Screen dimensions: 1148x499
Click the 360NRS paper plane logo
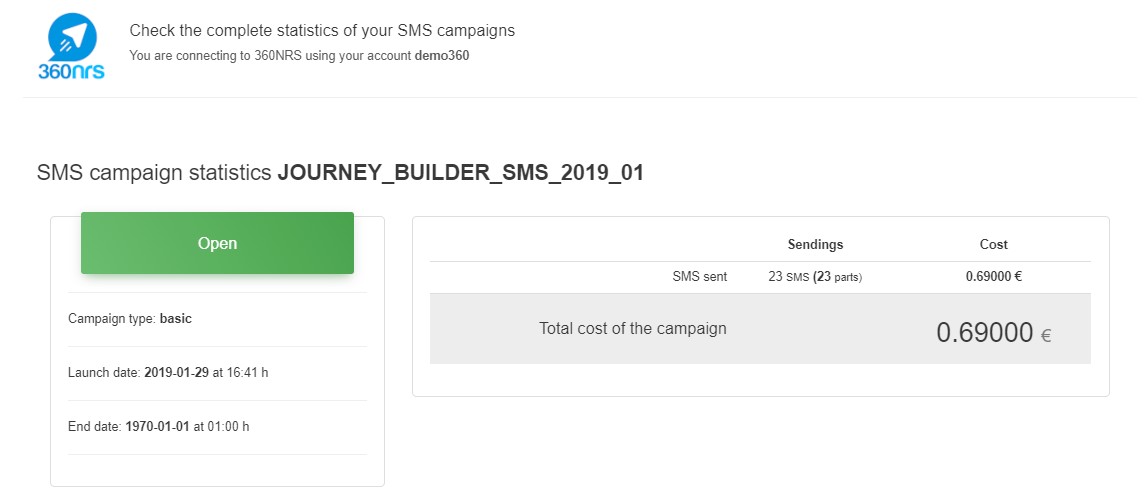tap(72, 37)
